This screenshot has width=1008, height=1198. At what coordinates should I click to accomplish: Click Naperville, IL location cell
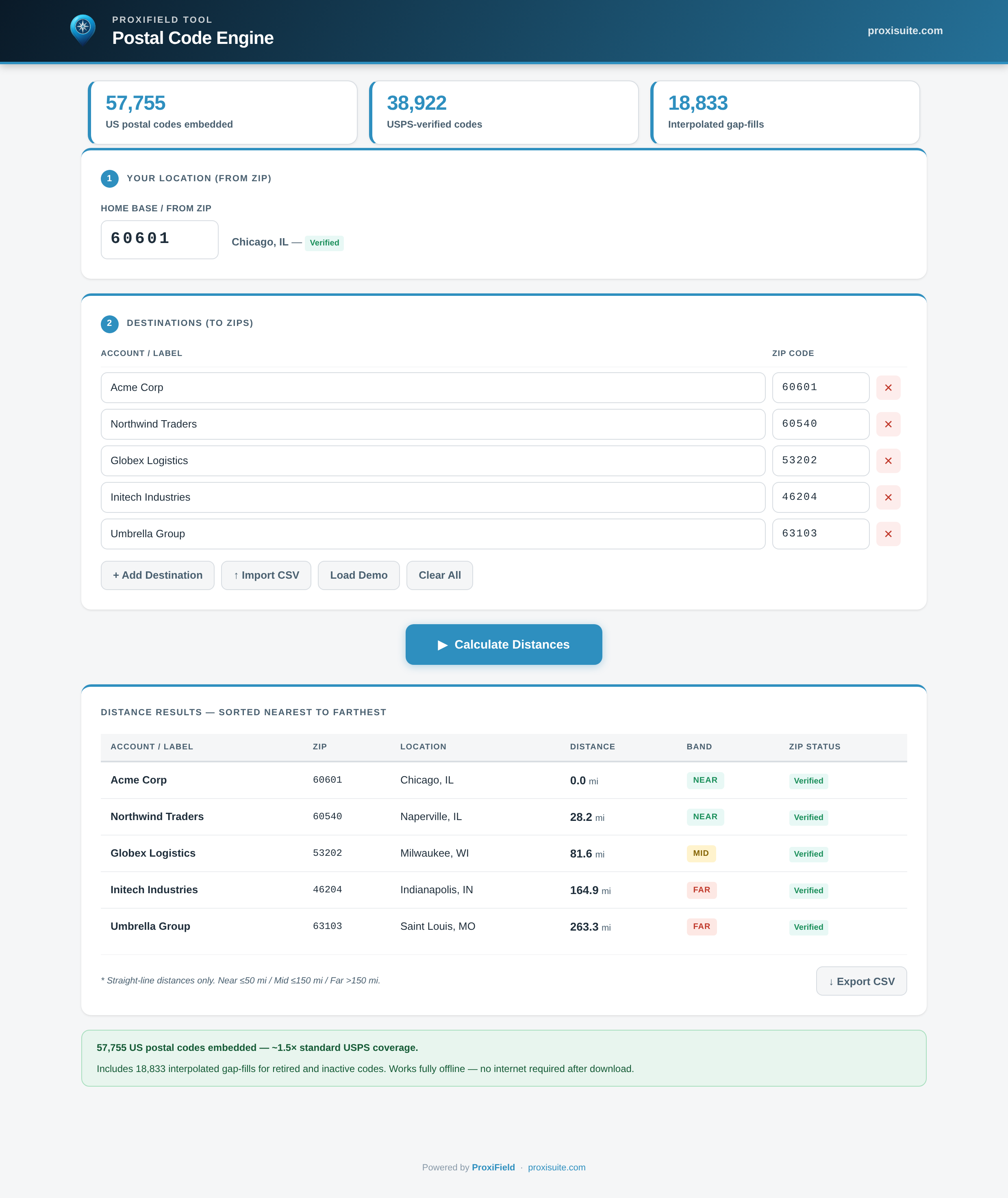[431, 817]
